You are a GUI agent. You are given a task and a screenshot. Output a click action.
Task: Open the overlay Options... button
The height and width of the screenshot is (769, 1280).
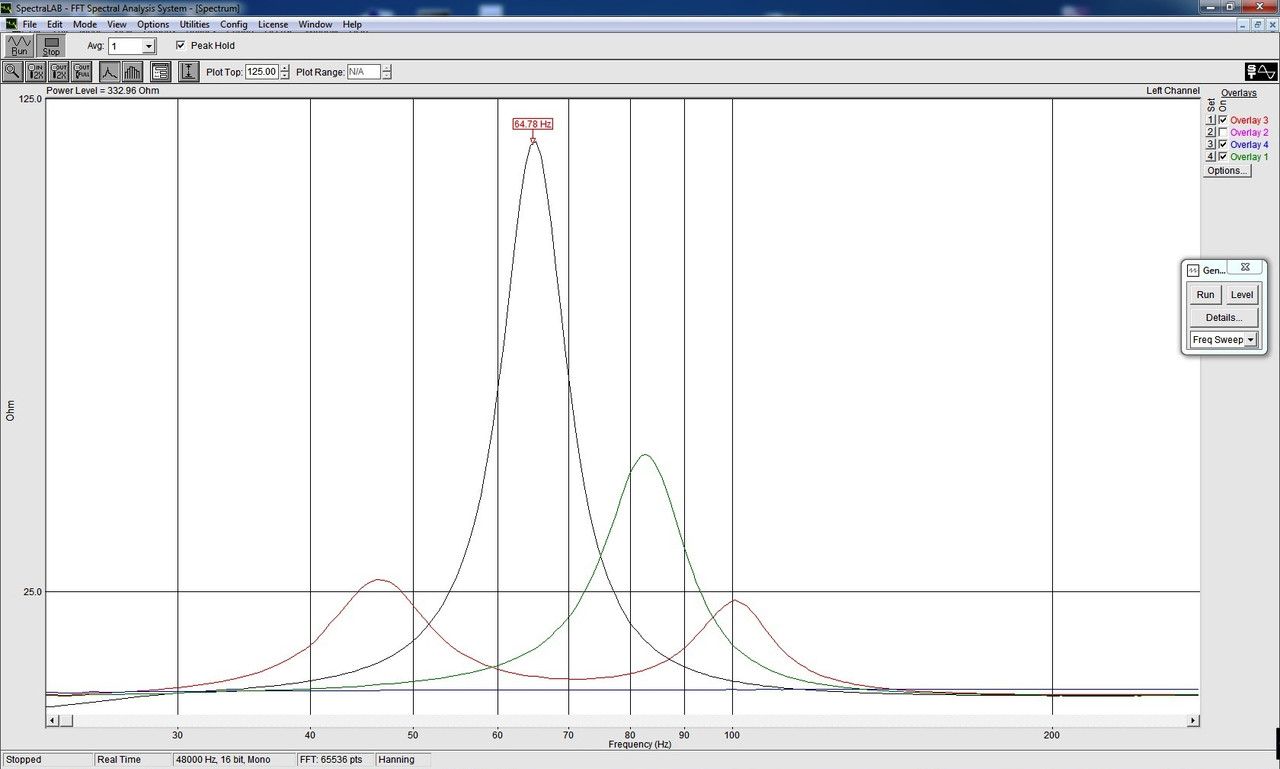pos(1227,170)
